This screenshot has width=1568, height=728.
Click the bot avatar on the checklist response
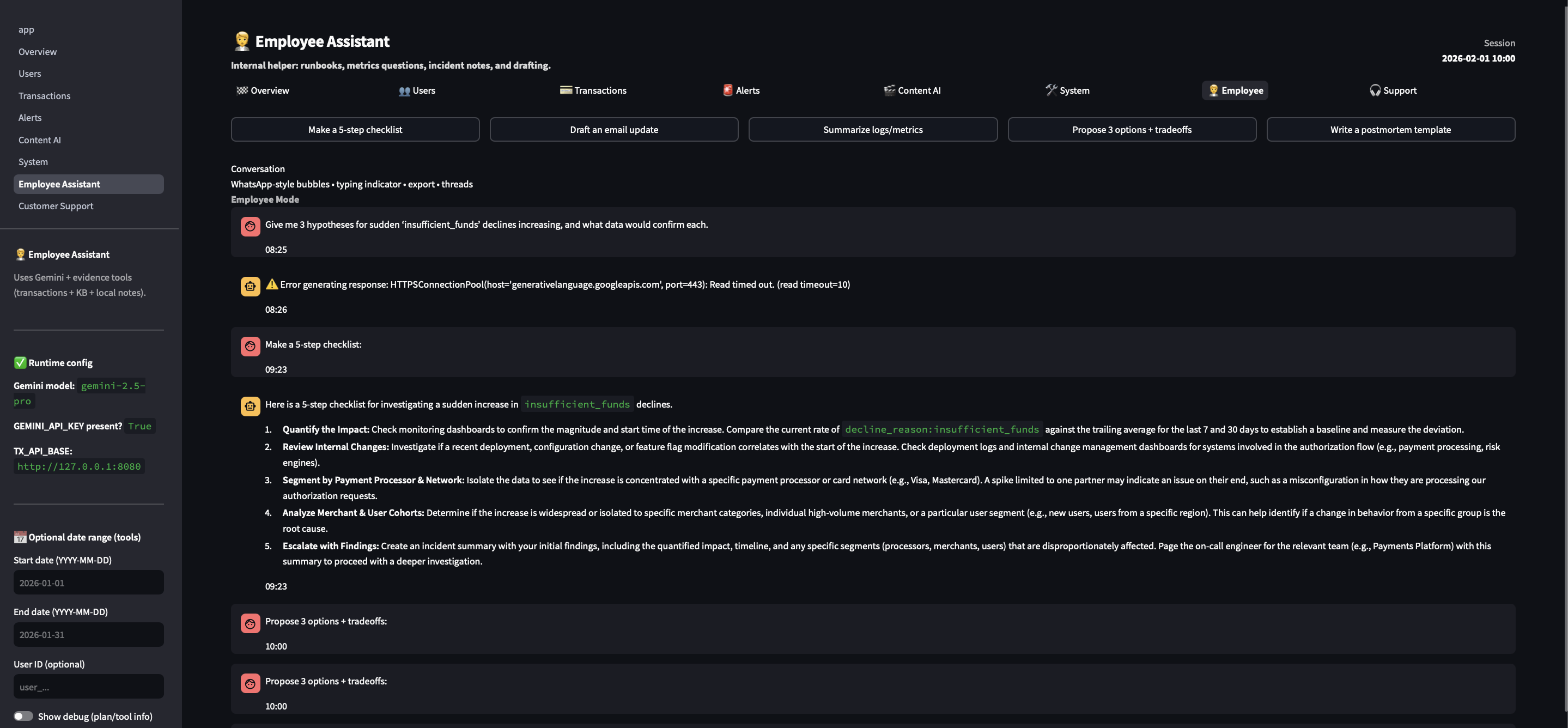(x=250, y=406)
